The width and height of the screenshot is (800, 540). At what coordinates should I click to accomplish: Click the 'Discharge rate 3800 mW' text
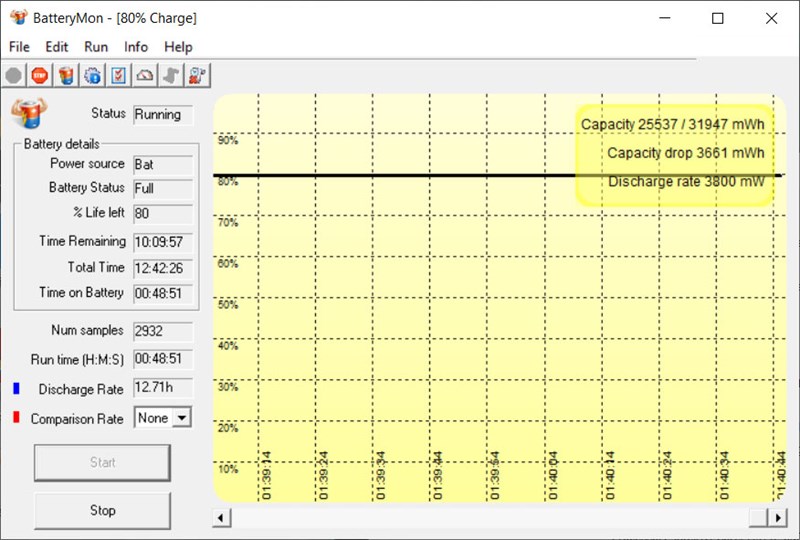tap(686, 182)
